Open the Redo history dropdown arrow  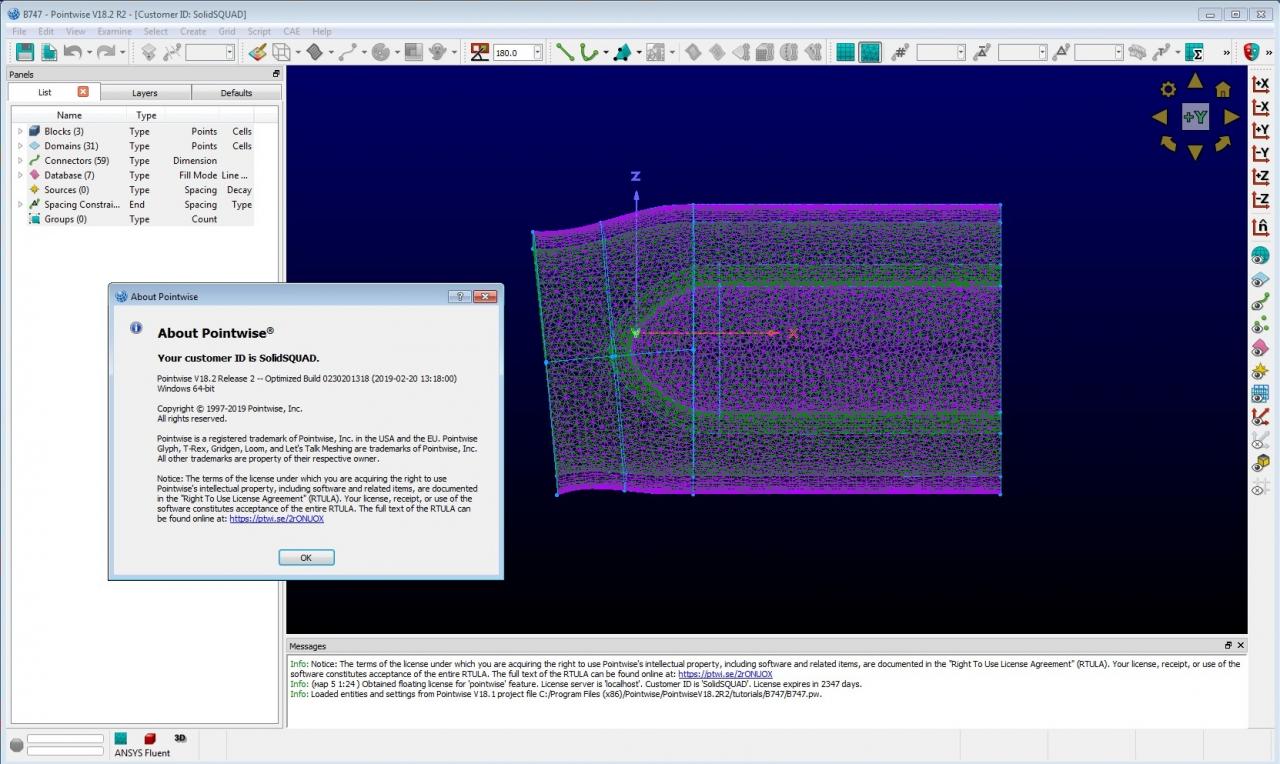[x=121, y=52]
